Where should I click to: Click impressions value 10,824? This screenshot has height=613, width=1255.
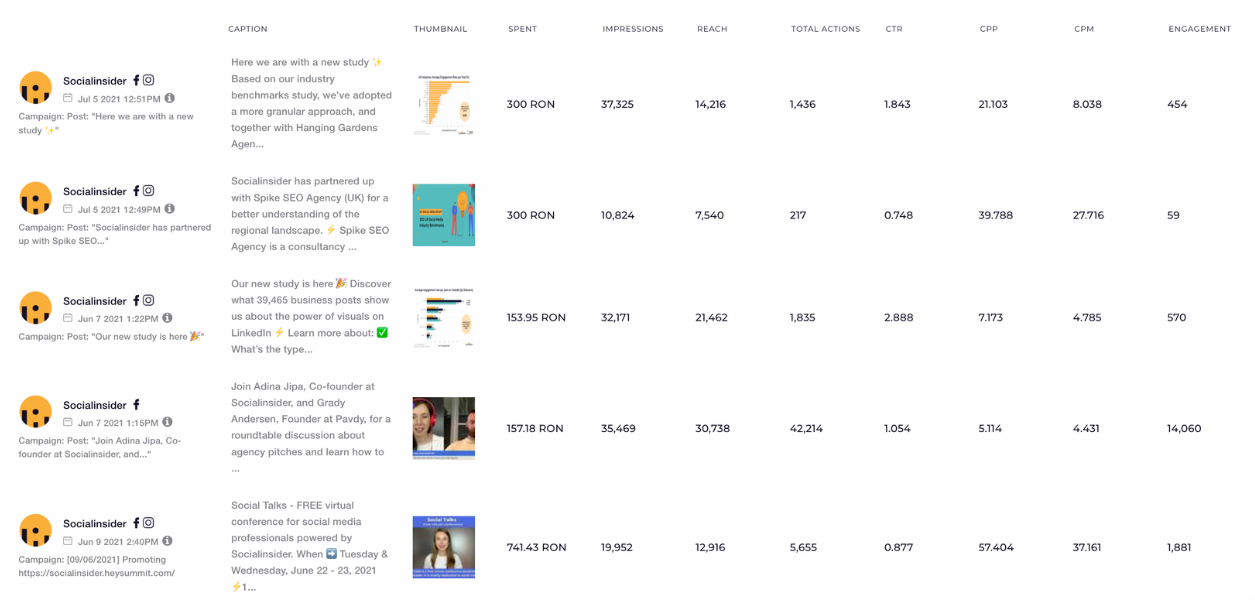click(x=617, y=215)
